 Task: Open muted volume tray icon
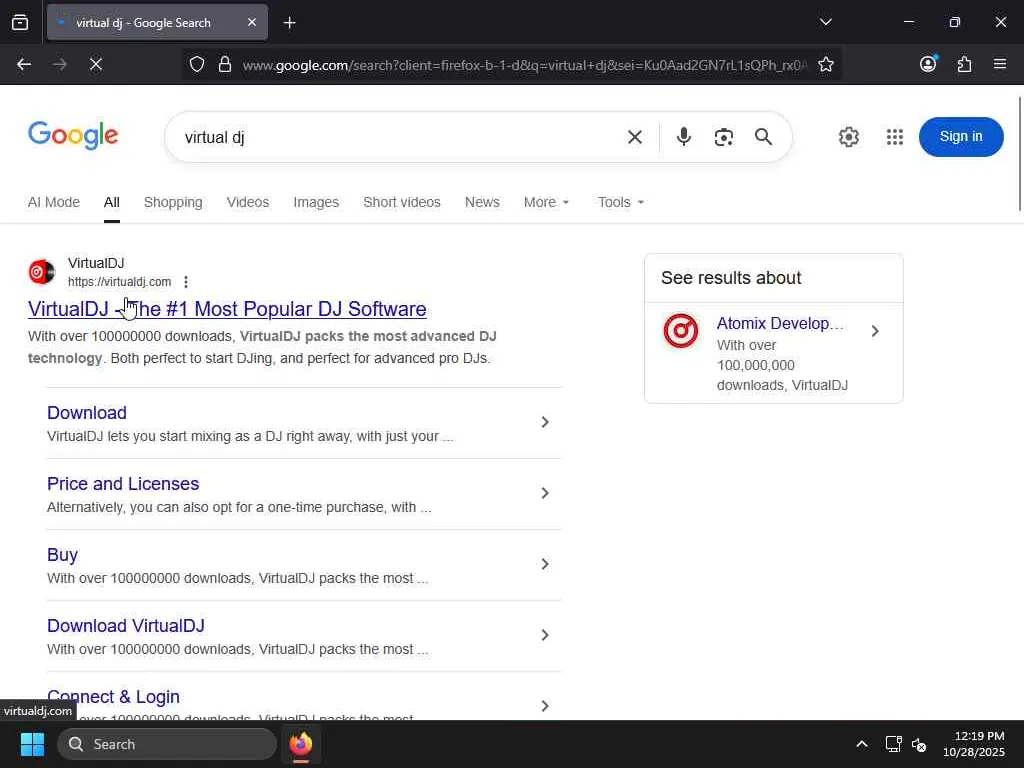pyautogui.click(x=919, y=744)
